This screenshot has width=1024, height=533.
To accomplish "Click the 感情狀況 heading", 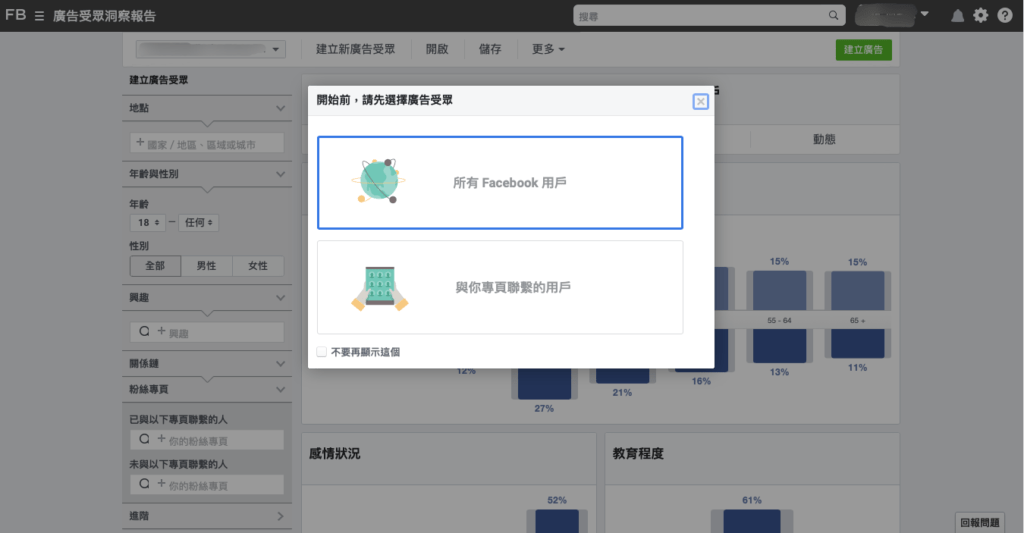I will click(334, 453).
